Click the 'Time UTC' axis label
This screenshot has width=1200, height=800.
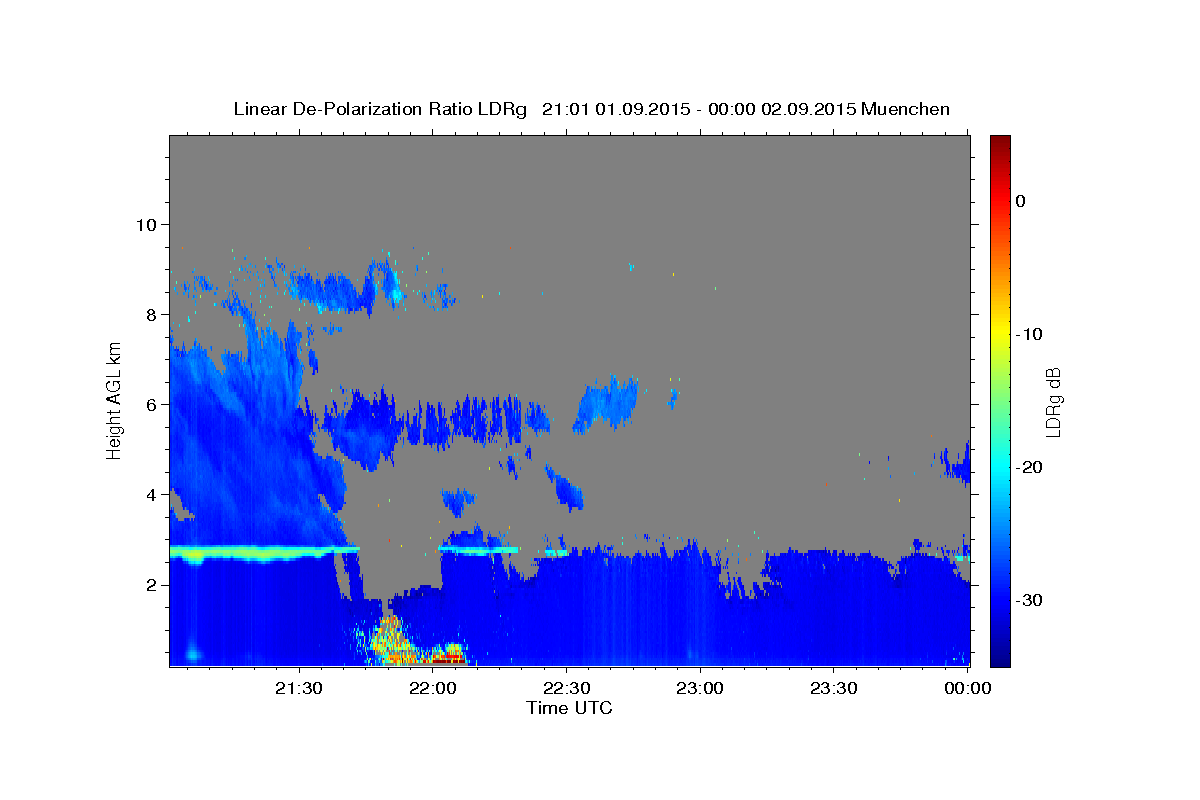tap(569, 708)
